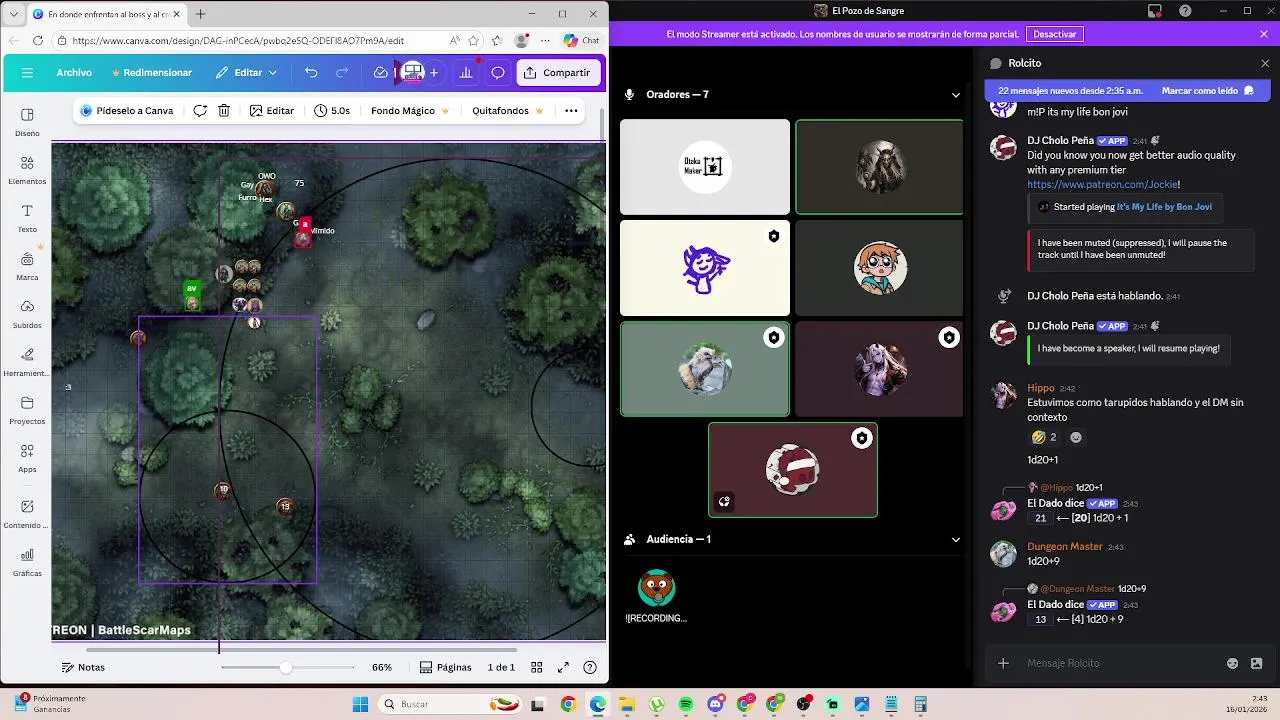Open a new browser tab
Image resolution: width=1280 pixels, height=720 pixels.
point(200,14)
